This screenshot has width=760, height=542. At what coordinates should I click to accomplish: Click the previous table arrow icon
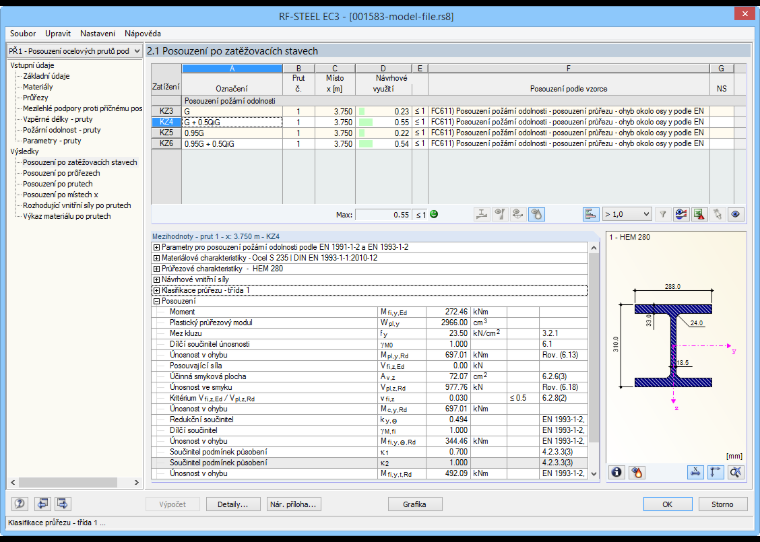(x=42, y=503)
